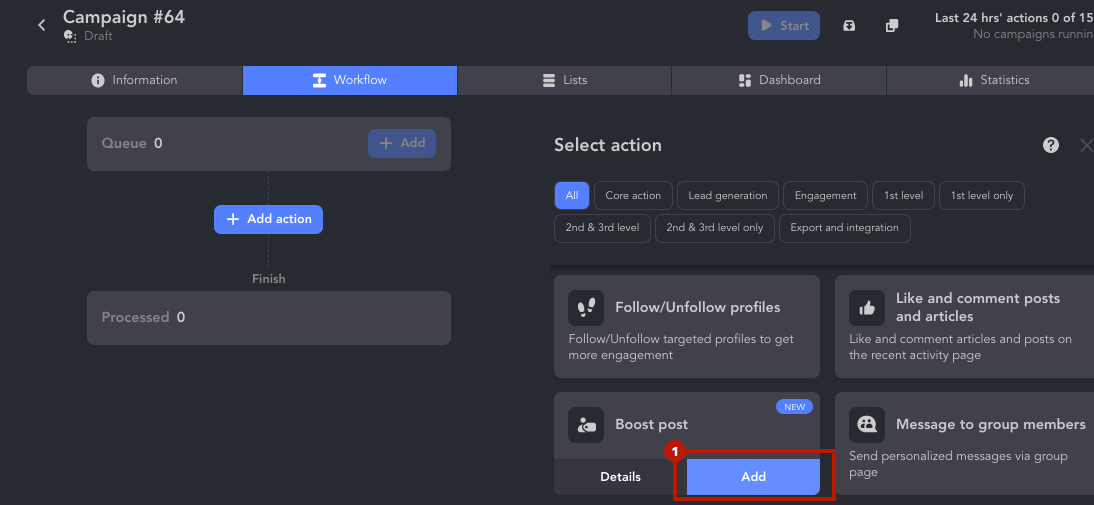This screenshot has width=1094, height=505.
Task: Select the All filter chip
Action: pyautogui.click(x=571, y=196)
